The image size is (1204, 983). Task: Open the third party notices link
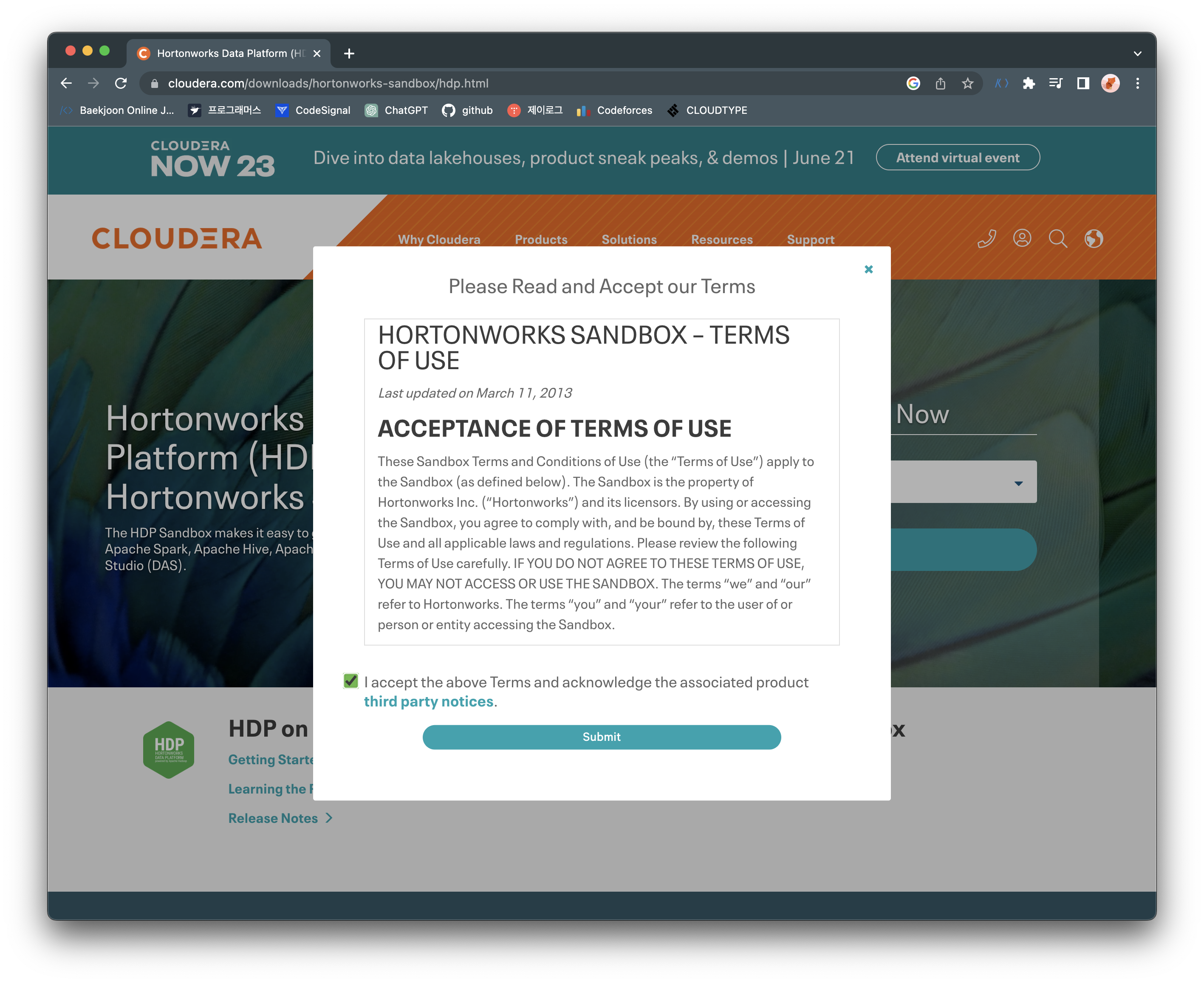[429, 702]
